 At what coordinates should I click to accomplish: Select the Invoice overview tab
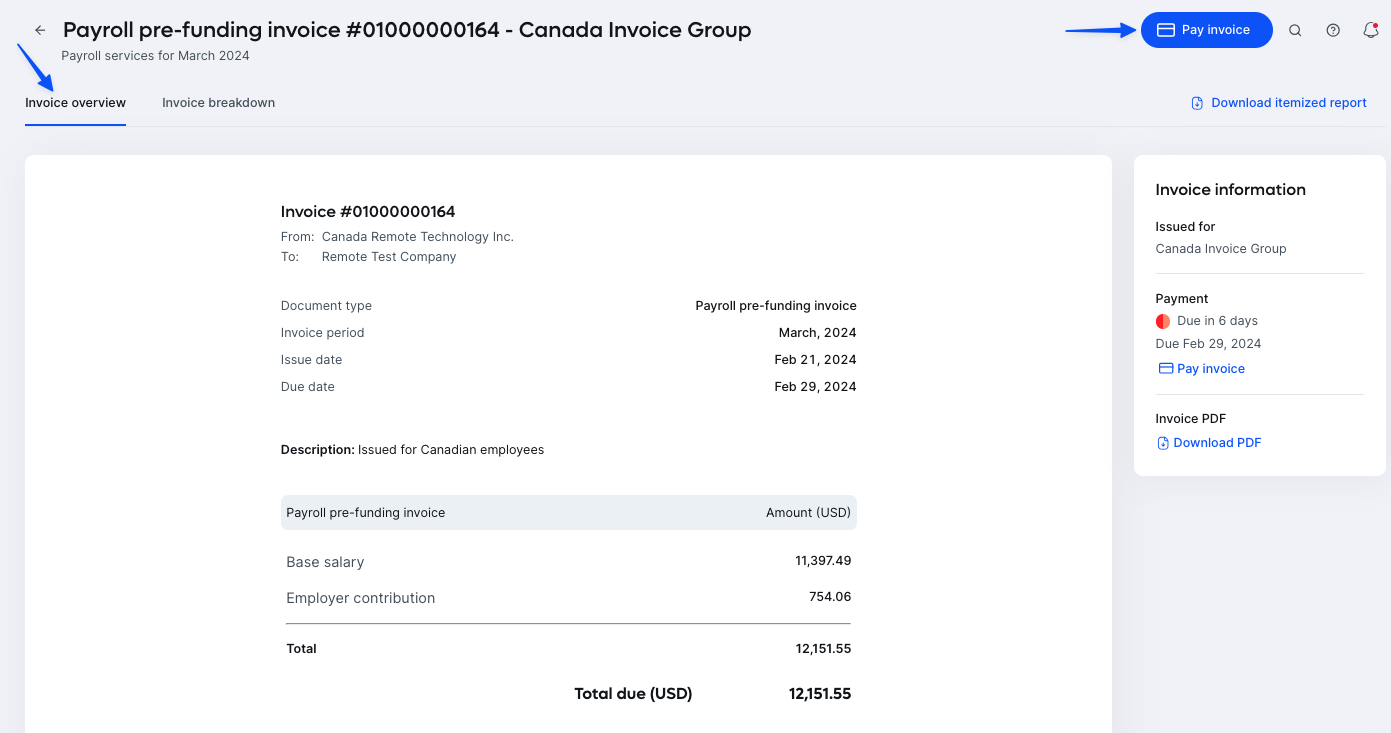tap(75, 103)
